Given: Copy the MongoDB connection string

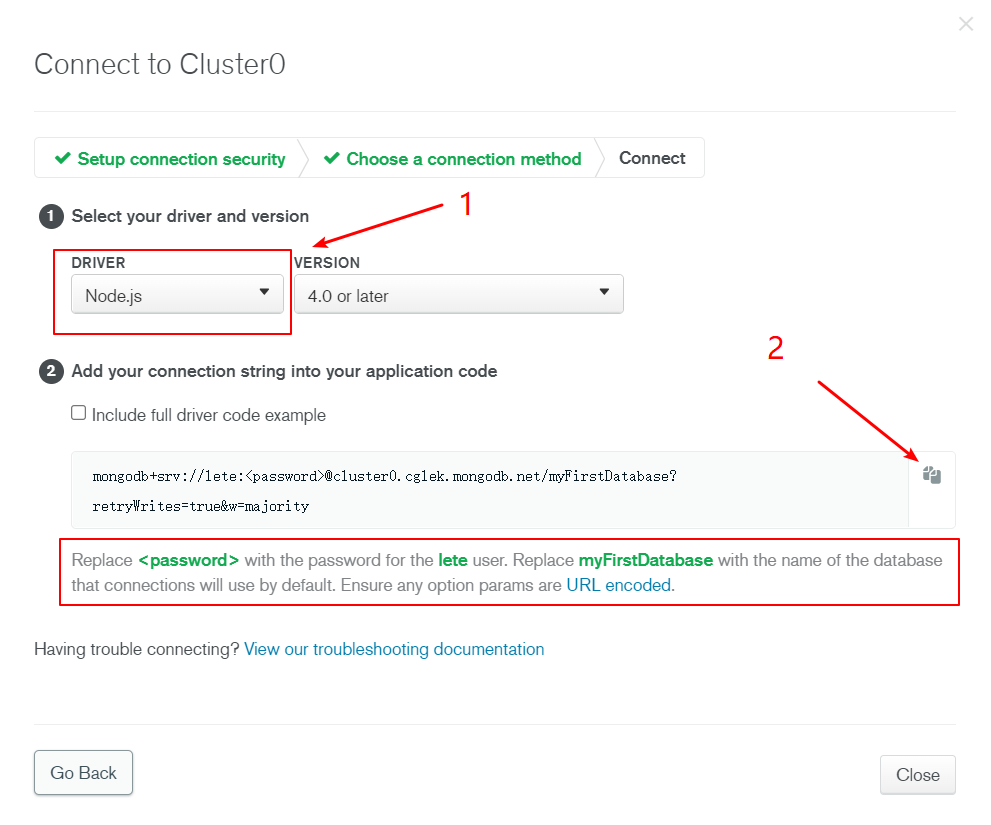Looking at the screenshot, I should 932,475.
